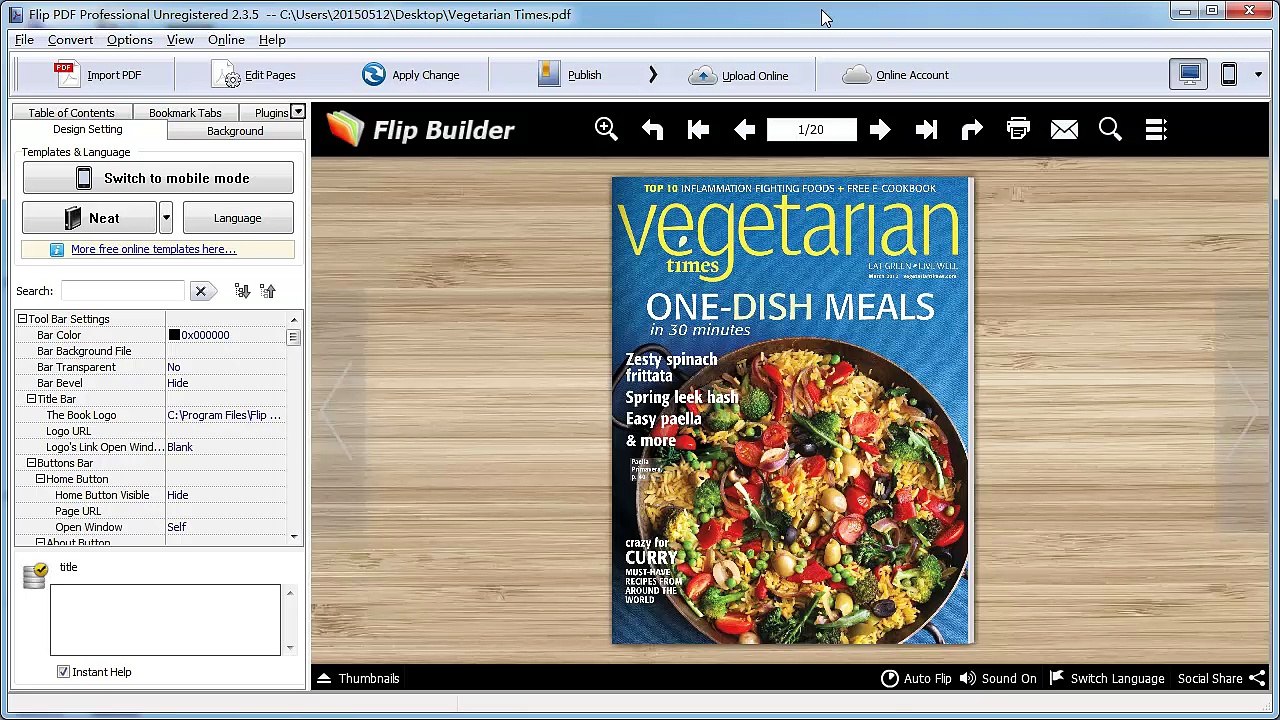Click the settings Search field
The image size is (1280, 720).
pos(123,291)
